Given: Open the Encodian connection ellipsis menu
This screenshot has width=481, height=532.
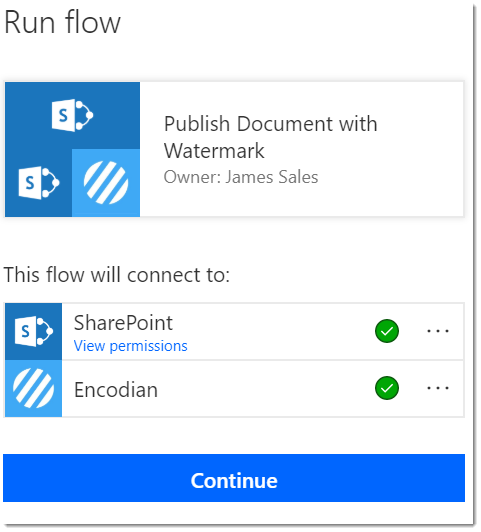Looking at the screenshot, I should (438, 388).
